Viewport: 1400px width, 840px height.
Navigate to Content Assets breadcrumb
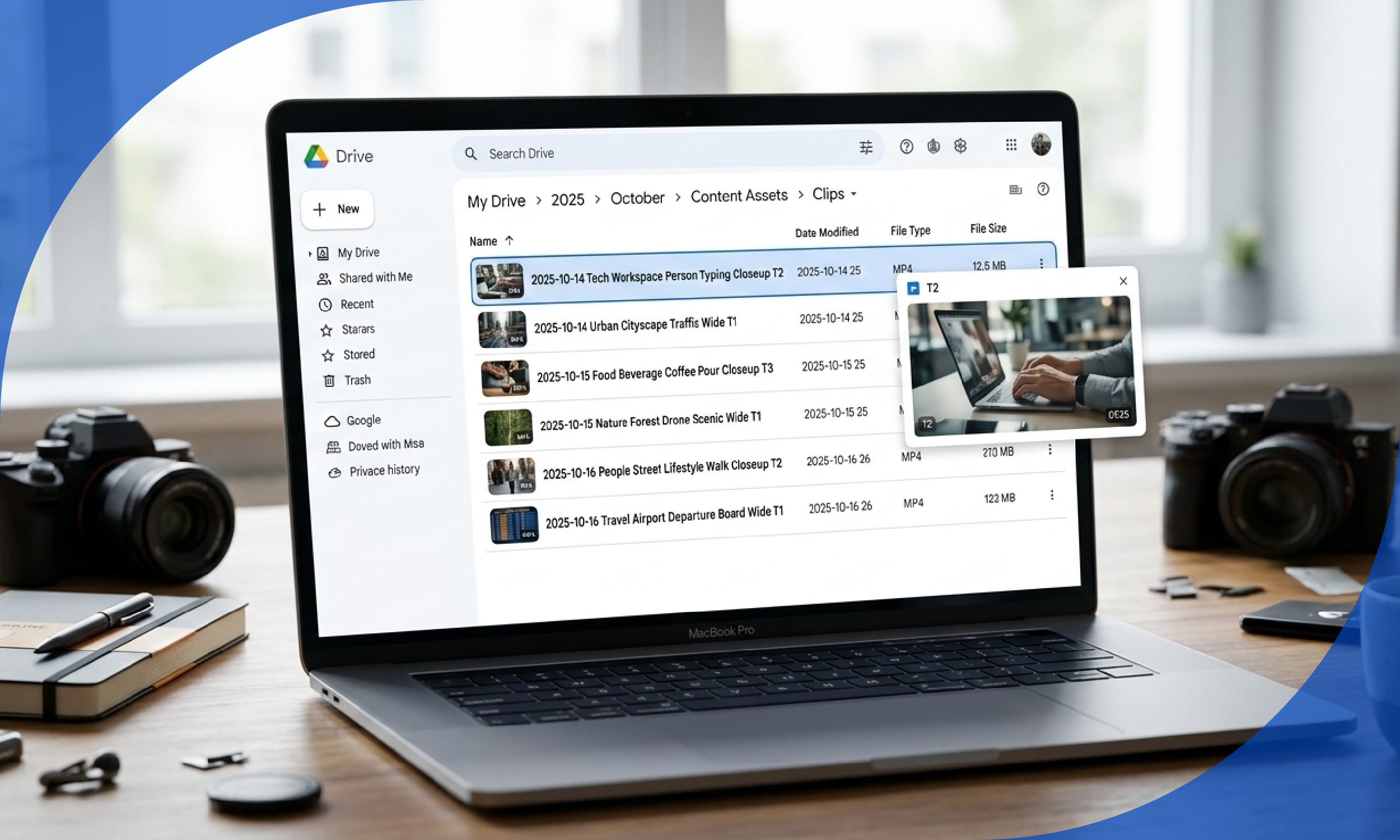tap(739, 196)
